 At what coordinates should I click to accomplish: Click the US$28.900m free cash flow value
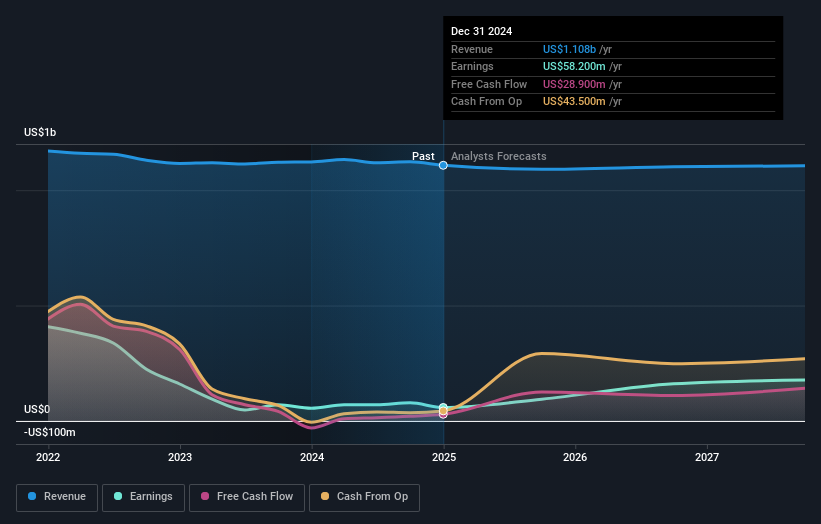(574, 84)
